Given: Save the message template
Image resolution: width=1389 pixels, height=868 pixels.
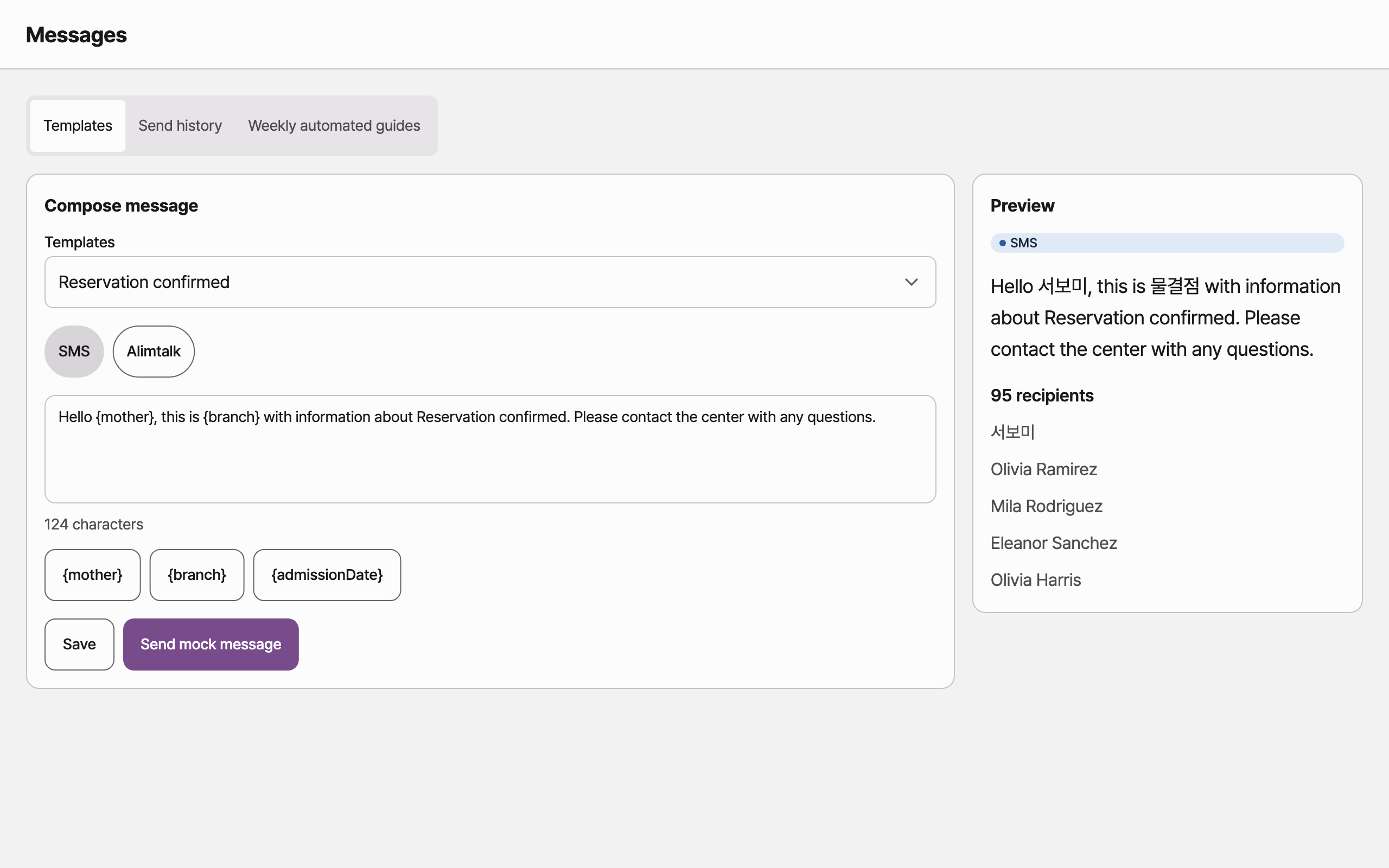Looking at the screenshot, I should [x=79, y=644].
